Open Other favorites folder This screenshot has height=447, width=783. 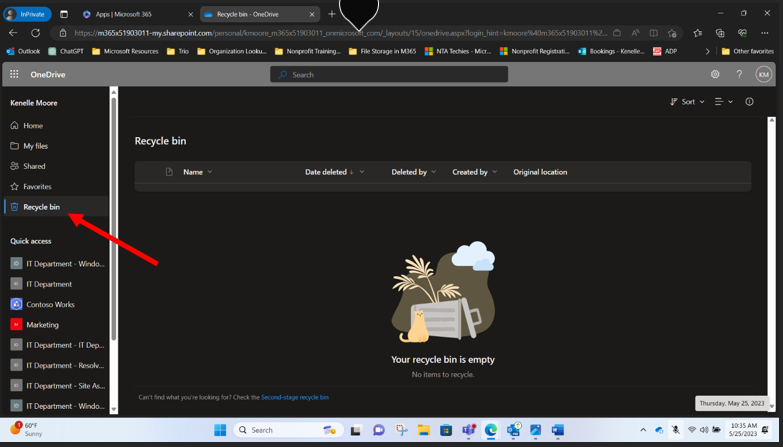pyautogui.click(x=748, y=51)
